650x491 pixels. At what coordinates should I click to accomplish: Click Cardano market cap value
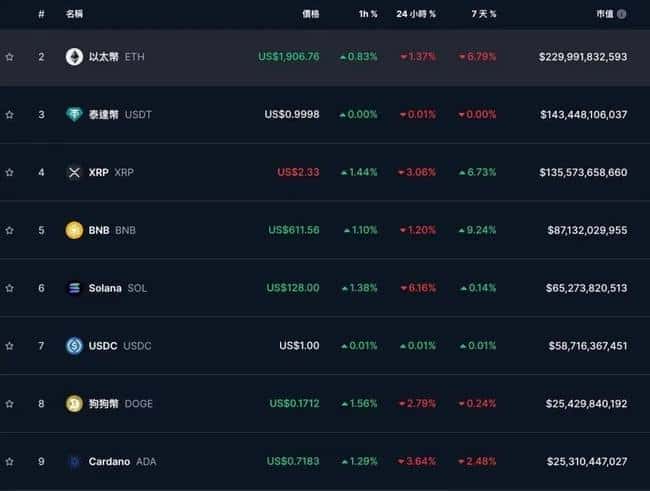coord(587,461)
